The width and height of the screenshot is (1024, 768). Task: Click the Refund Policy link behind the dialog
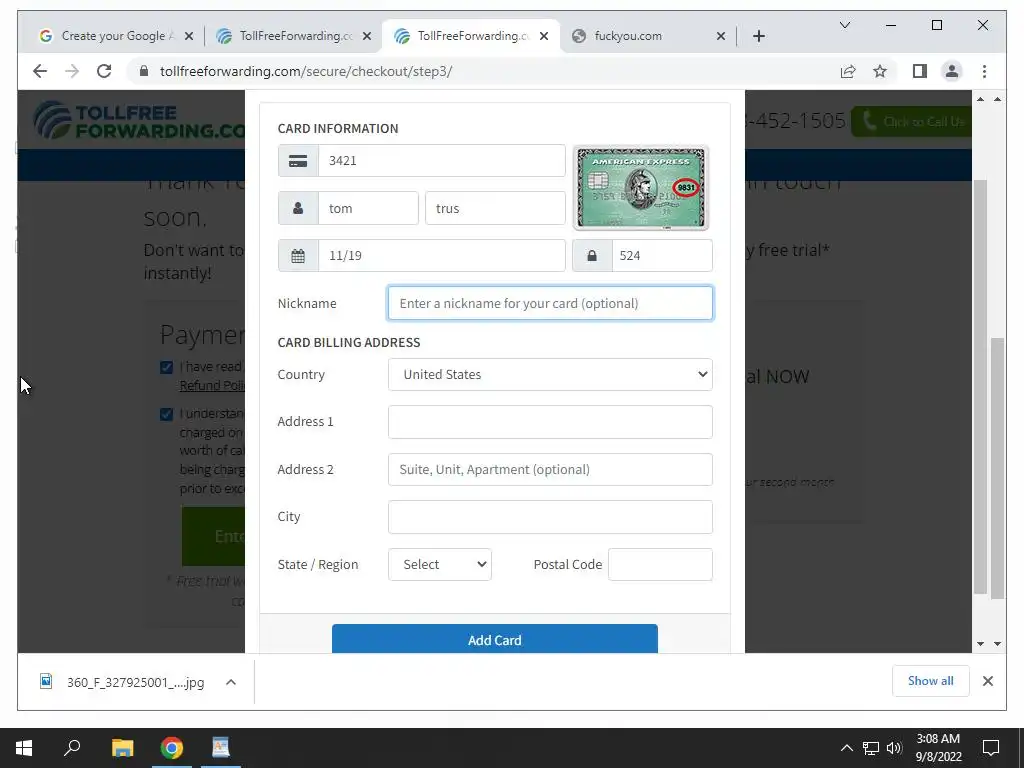(x=212, y=385)
